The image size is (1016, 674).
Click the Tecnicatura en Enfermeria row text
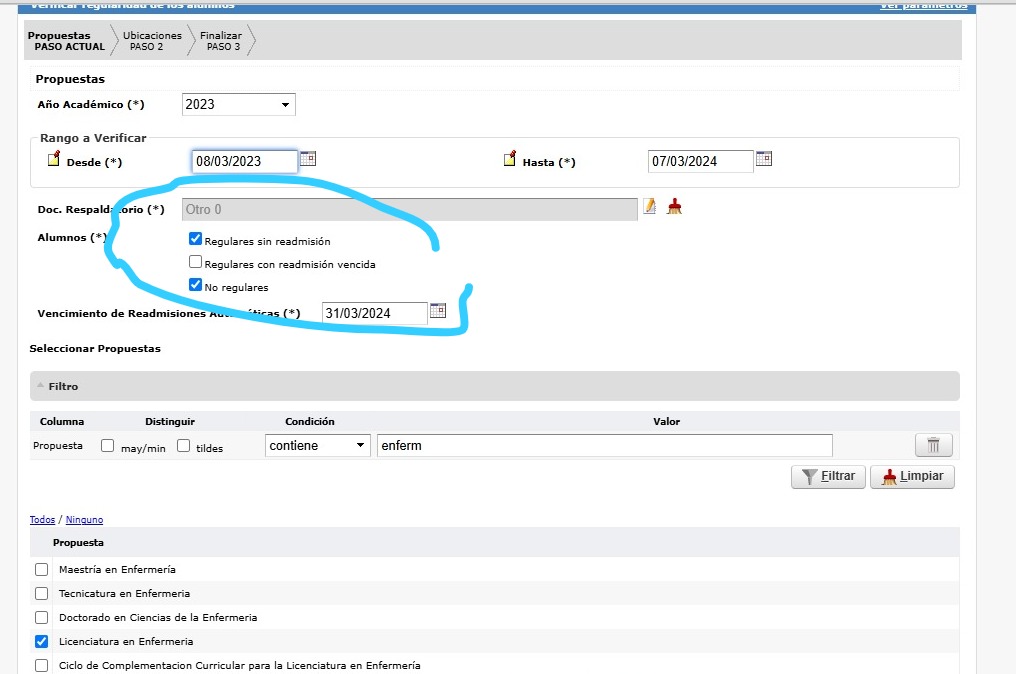tap(124, 594)
